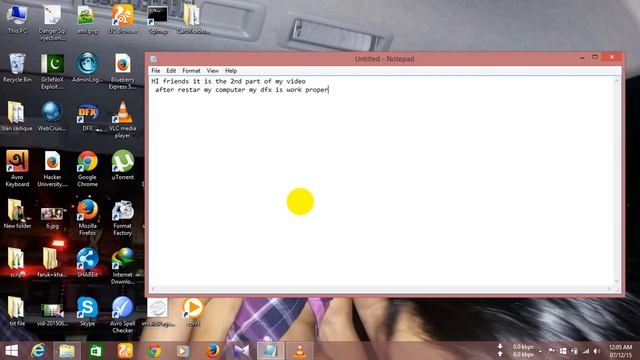The width and height of the screenshot is (640, 360).
Task: Open the txt file folder icon
Action: 17,311
